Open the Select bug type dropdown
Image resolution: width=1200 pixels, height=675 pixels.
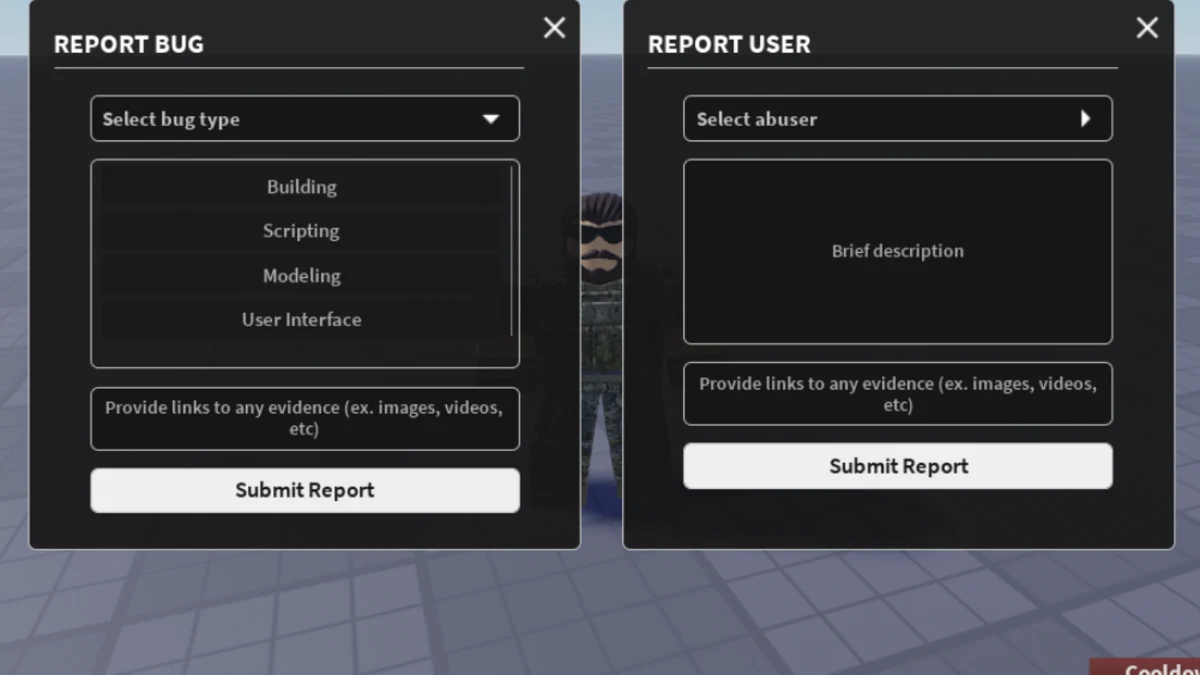[x=305, y=119]
